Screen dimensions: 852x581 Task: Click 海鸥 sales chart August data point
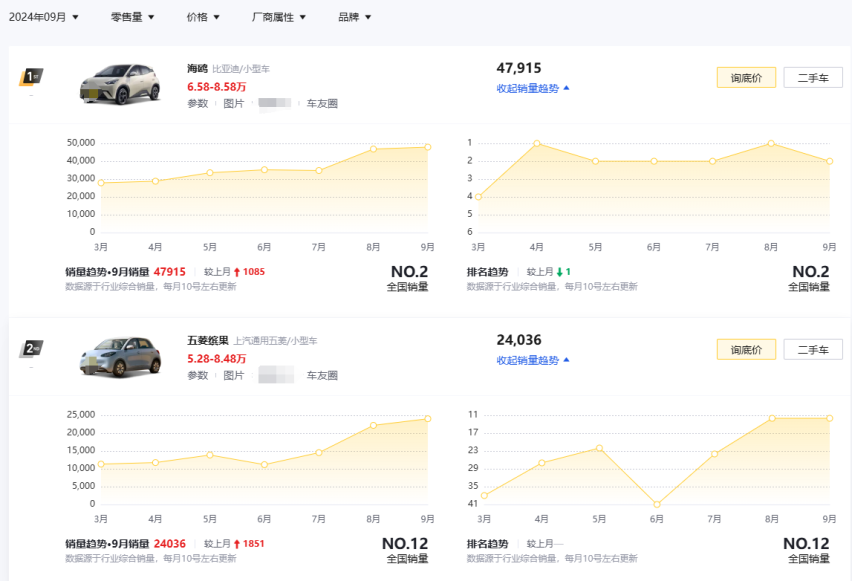click(373, 149)
